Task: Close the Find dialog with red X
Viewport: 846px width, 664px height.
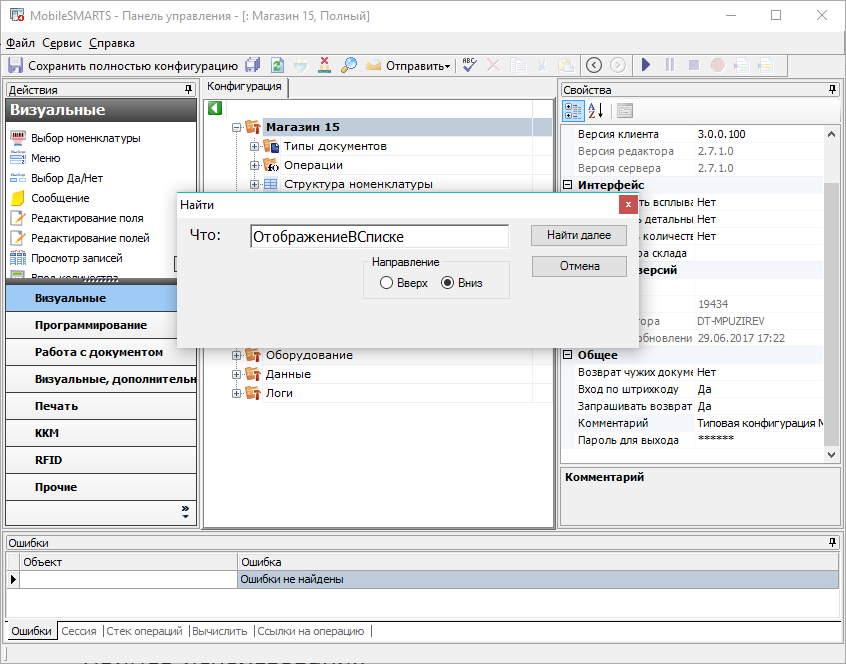Action: pos(628,204)
